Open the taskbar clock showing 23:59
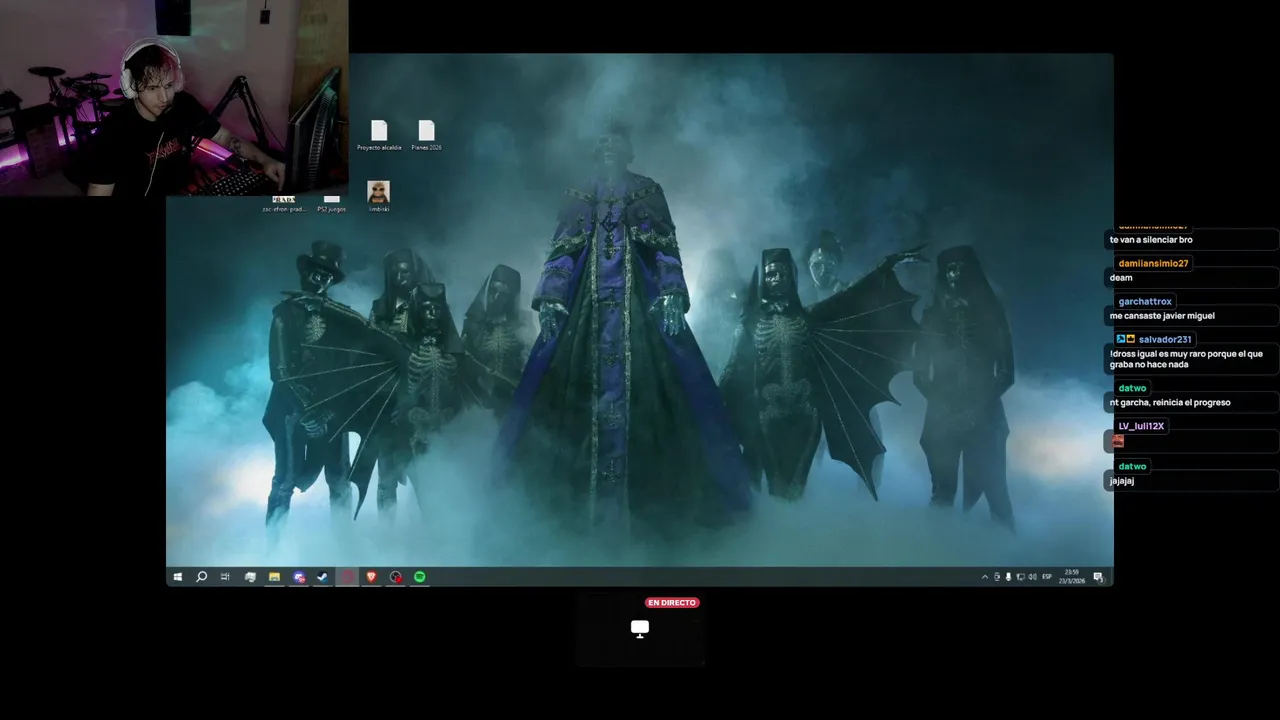 pyautogui.click(x=1071, y=577)
